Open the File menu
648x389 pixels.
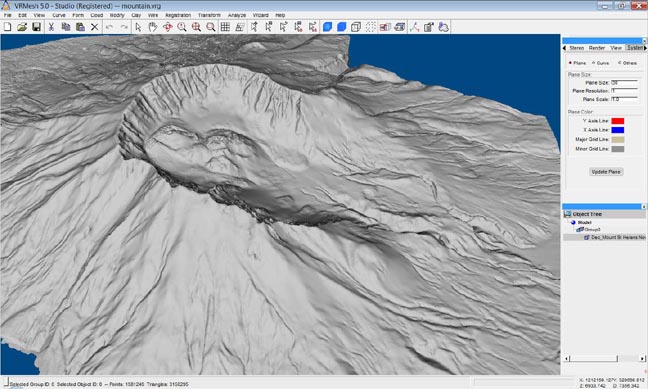7,15
